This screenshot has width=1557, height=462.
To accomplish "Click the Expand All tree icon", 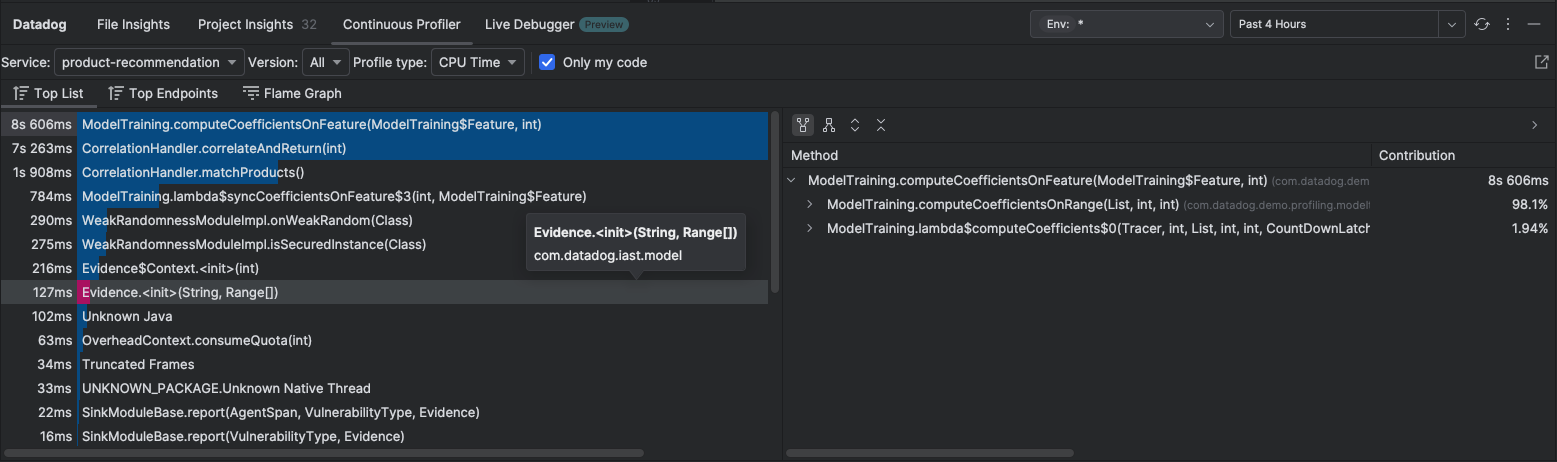I will pyautogui.click(x=855, y=125).
